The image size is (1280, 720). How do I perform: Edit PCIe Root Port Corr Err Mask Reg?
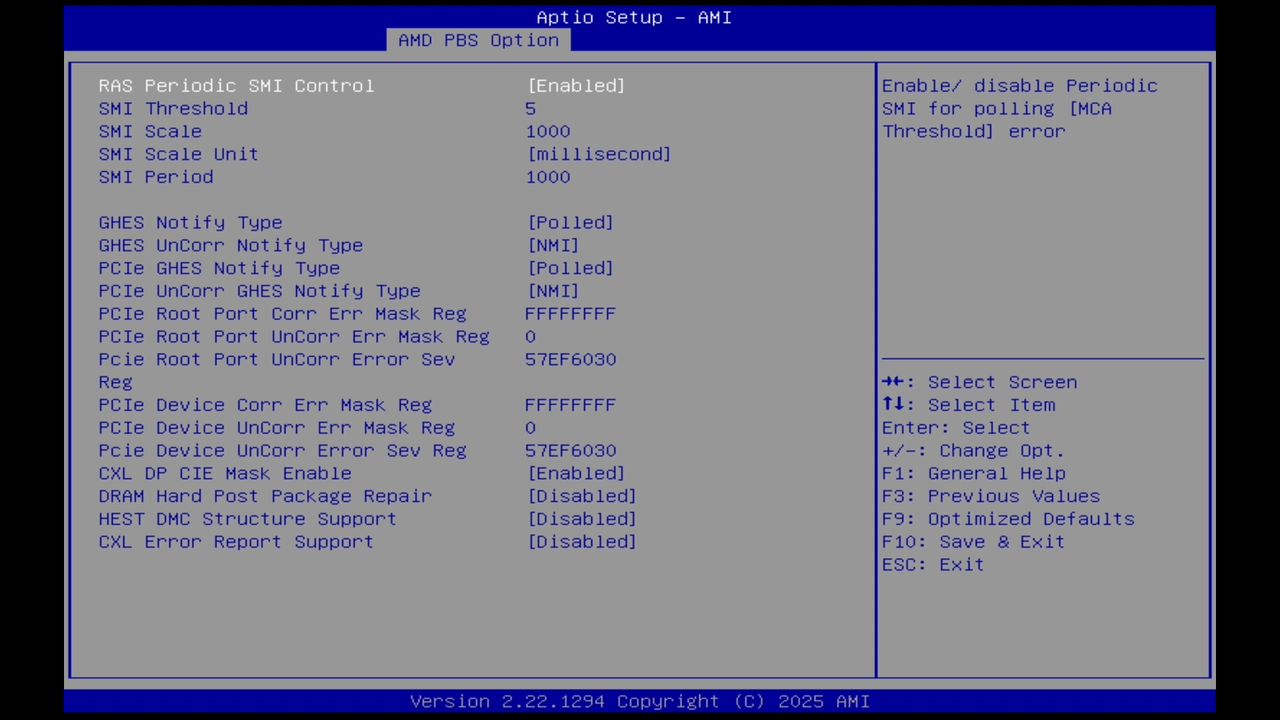tap(570, 313)
